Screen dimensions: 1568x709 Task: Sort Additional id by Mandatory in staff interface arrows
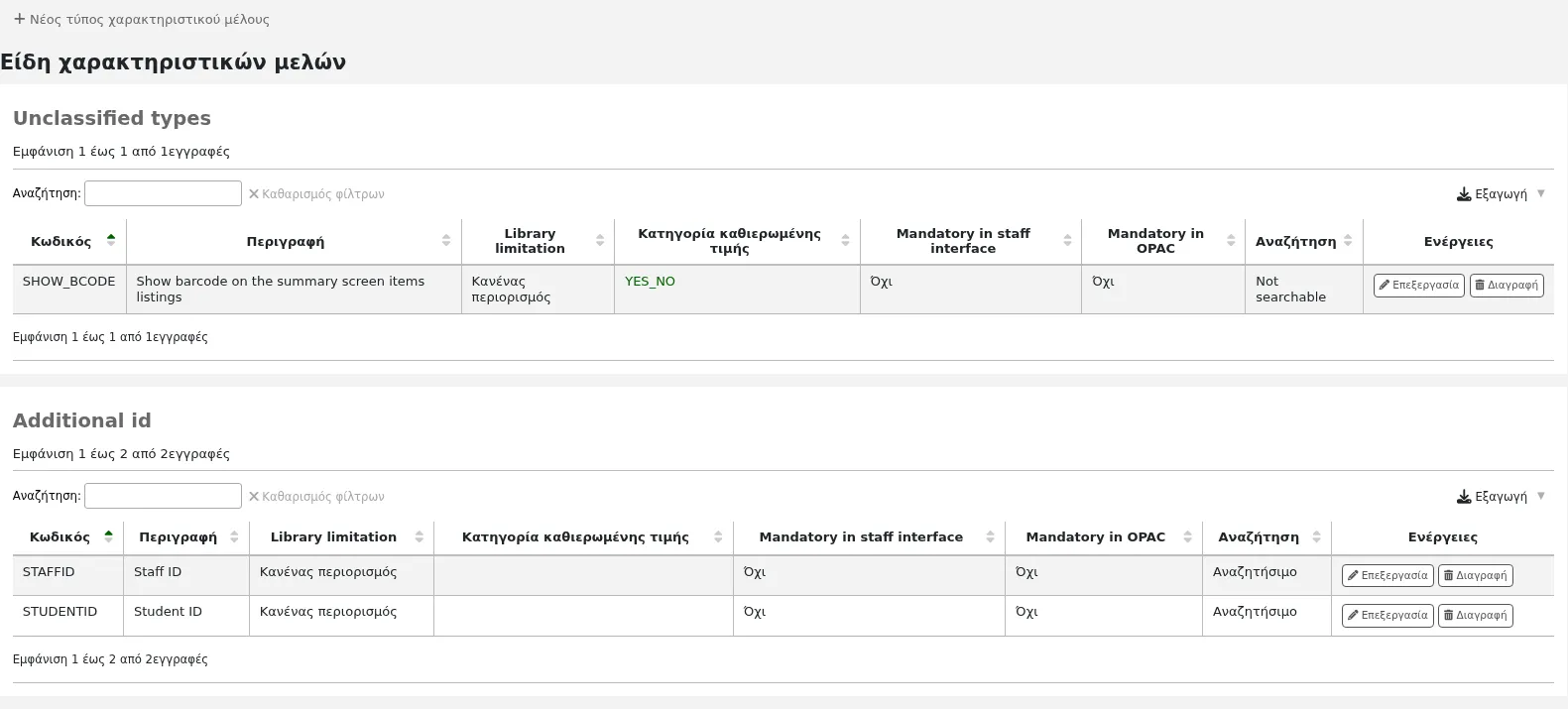pos(990,536)
